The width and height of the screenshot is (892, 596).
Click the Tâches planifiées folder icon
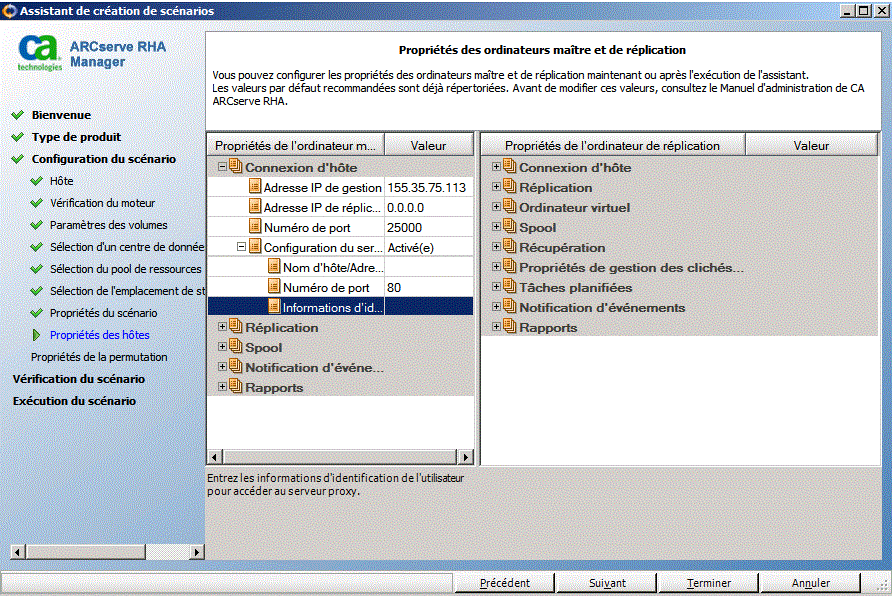pyautogui.click(x=509, y=287)
